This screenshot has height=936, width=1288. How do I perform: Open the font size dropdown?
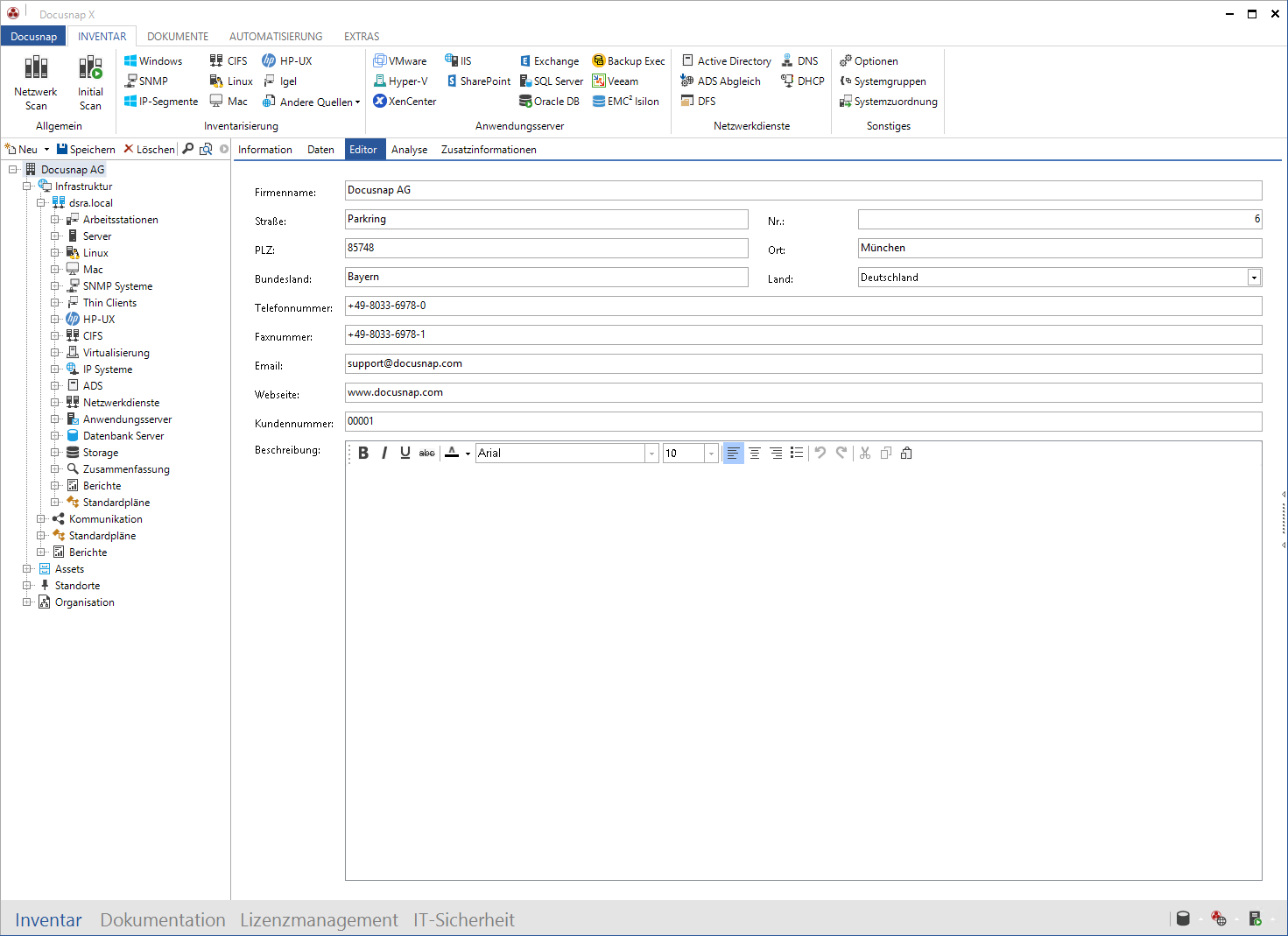point(711,454)
